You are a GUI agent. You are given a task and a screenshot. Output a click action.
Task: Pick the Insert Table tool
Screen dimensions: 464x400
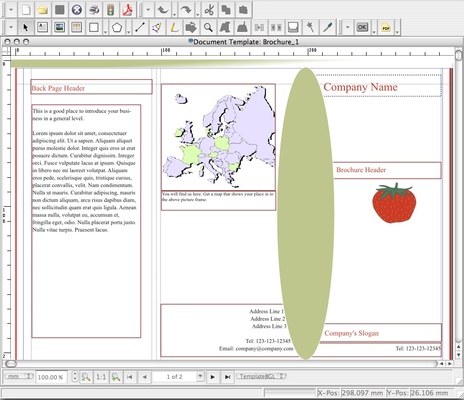coord(76,27)
